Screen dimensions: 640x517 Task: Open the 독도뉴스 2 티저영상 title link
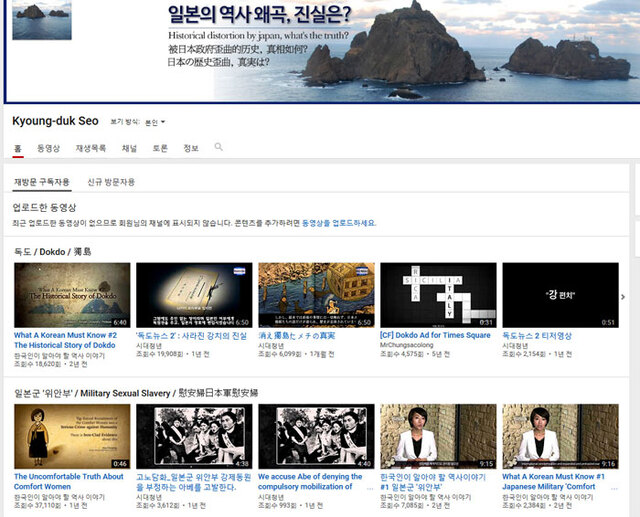537,335
